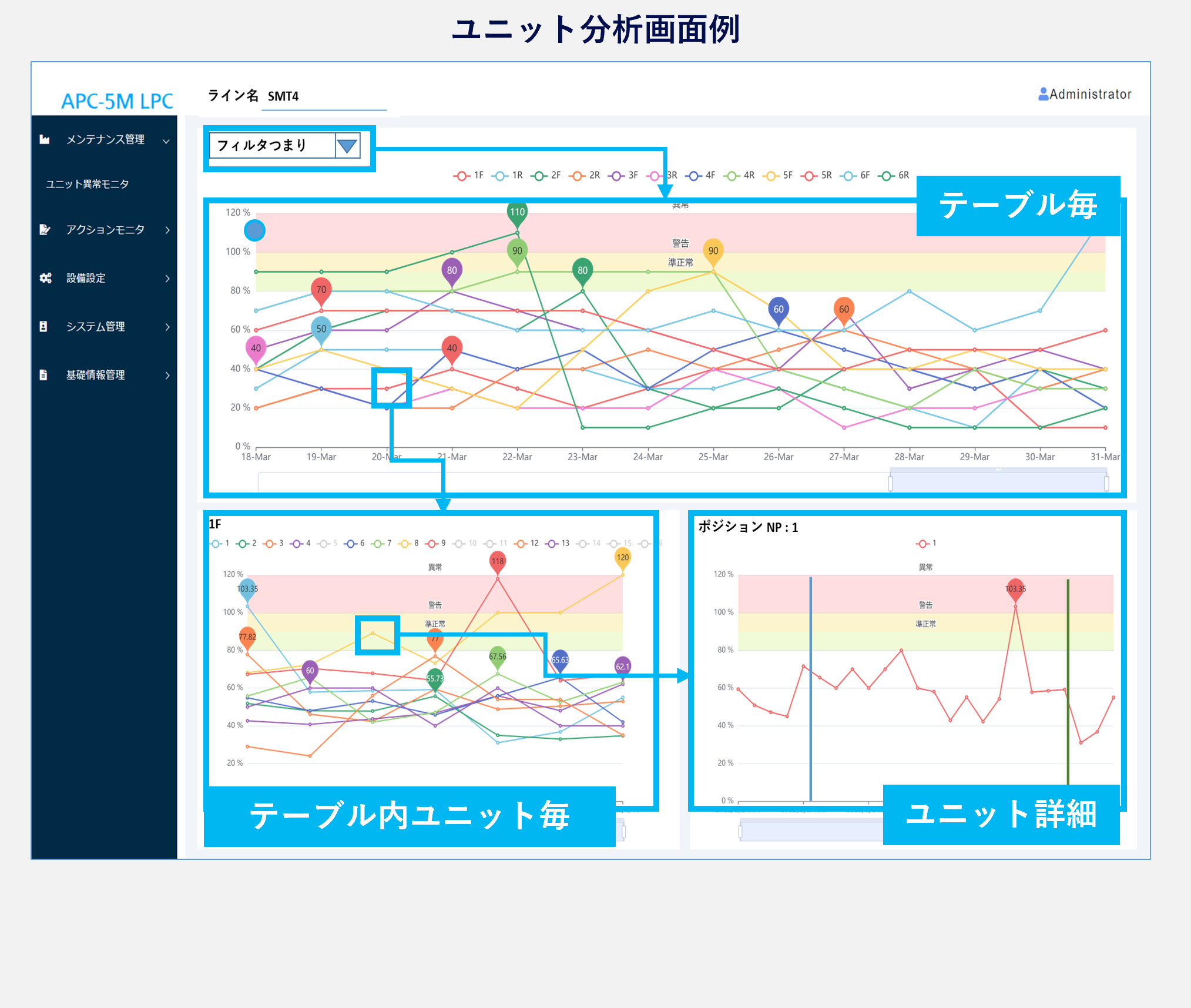Expand the アクションモニタ chevron

pyautogui.click(x=167, y=230)
